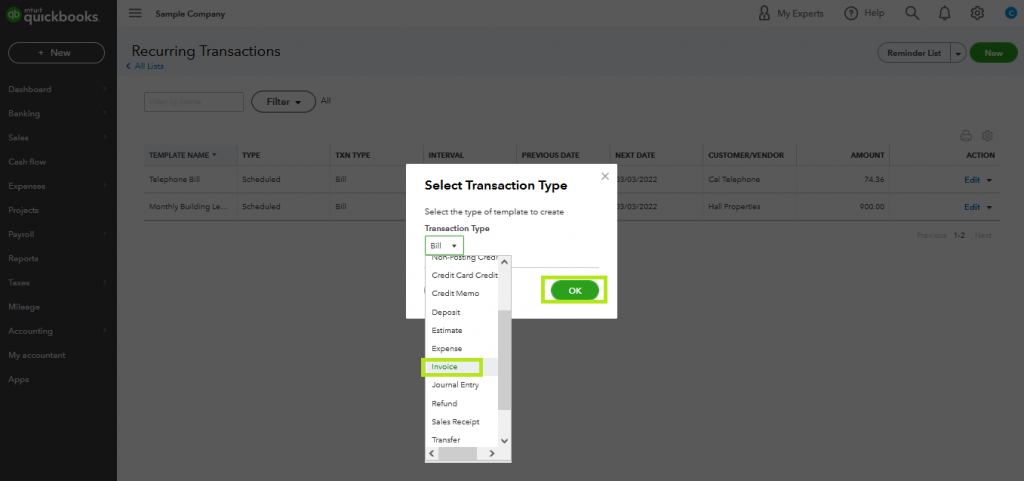The height and width of the screenshot is (481, 1024).
Task: Click the search magnifier icon
Action: 912,13
